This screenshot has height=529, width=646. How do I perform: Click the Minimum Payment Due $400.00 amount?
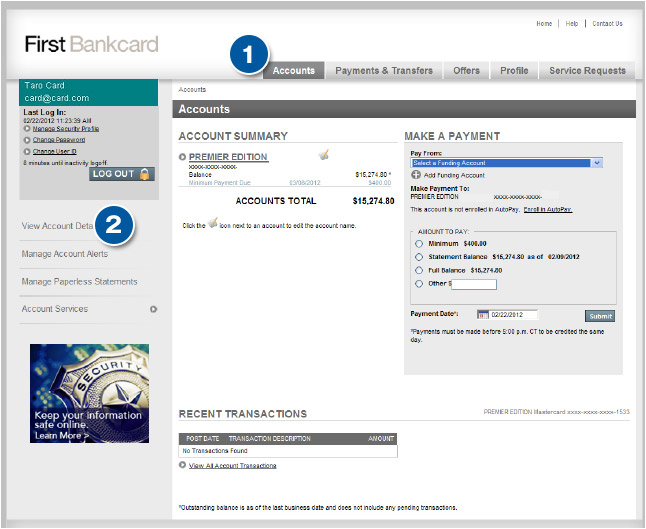[x=379, y=183]
